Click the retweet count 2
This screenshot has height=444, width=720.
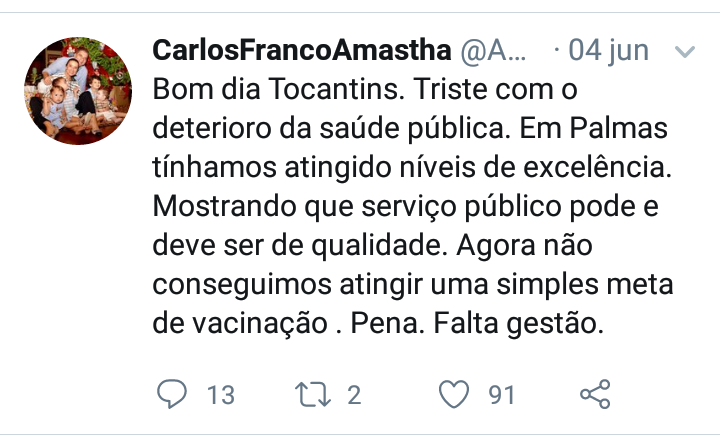[x=353, y=395]
